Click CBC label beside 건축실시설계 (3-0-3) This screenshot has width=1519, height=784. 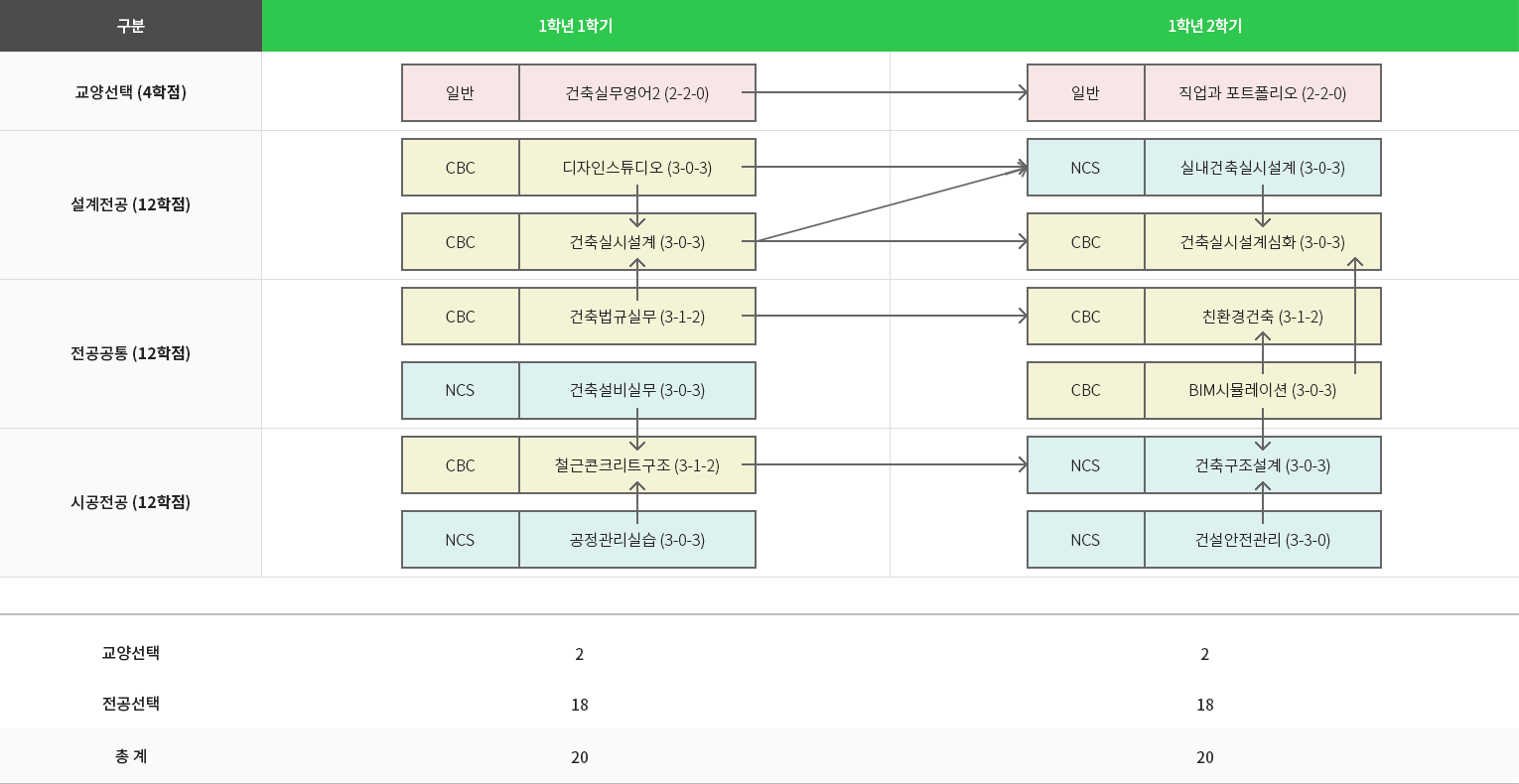[461, 242]
